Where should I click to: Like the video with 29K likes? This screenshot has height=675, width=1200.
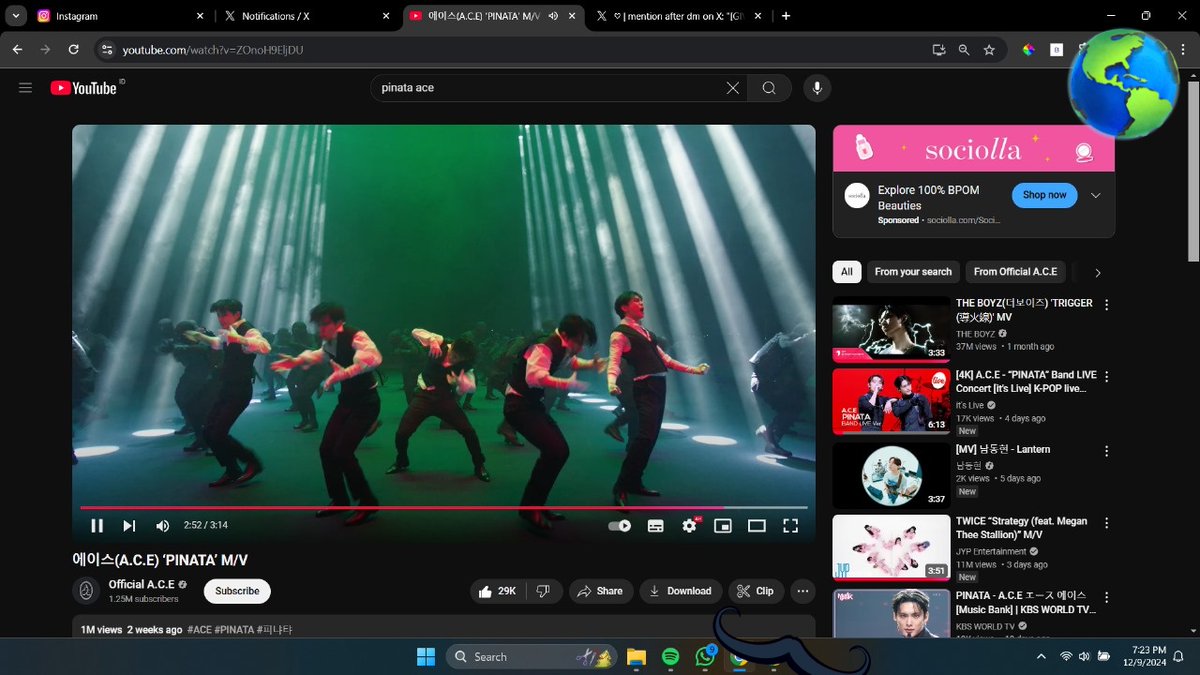coord(497,591)
